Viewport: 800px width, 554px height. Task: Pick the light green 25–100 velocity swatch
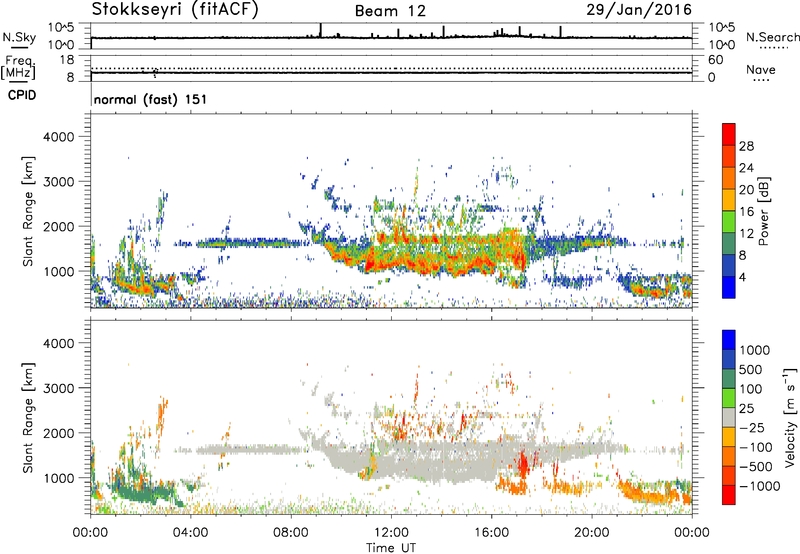[x=729, y=398]
